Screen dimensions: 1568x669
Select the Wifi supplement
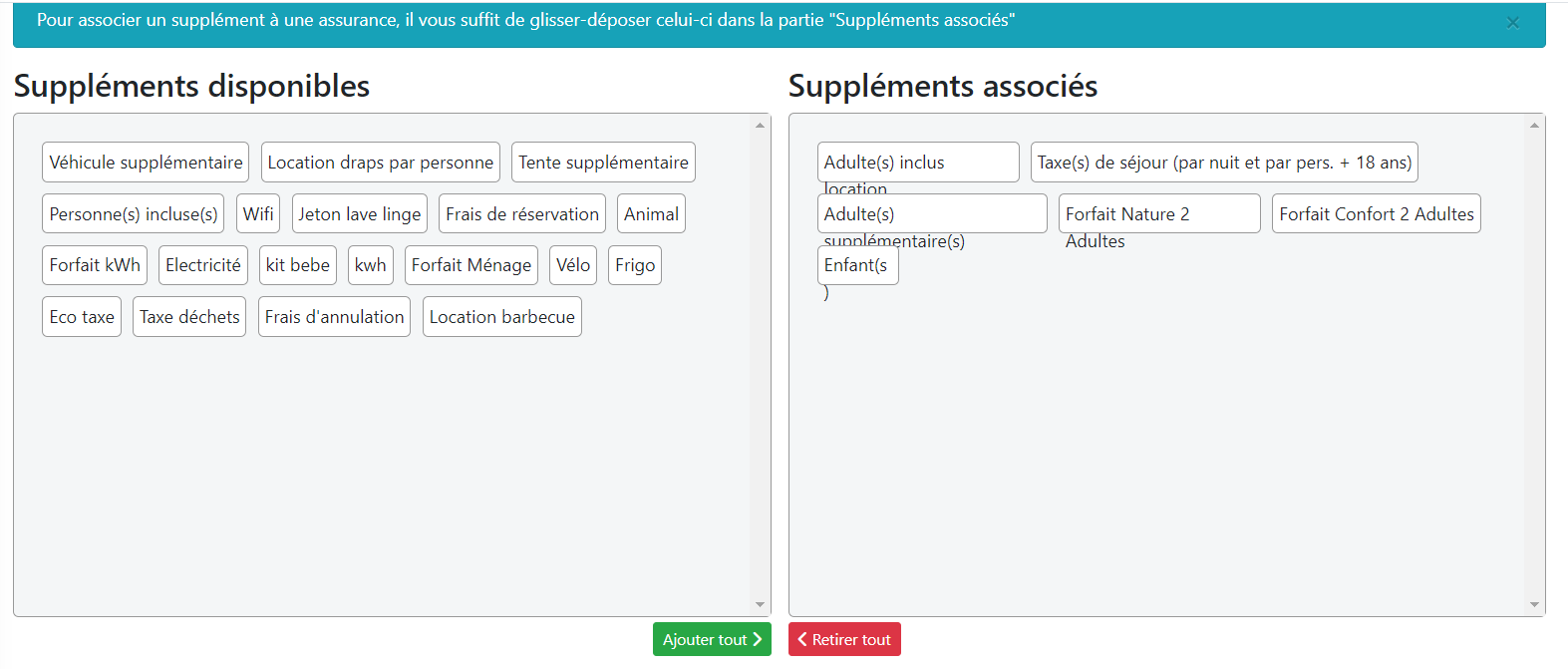click(x=258, y=214)
